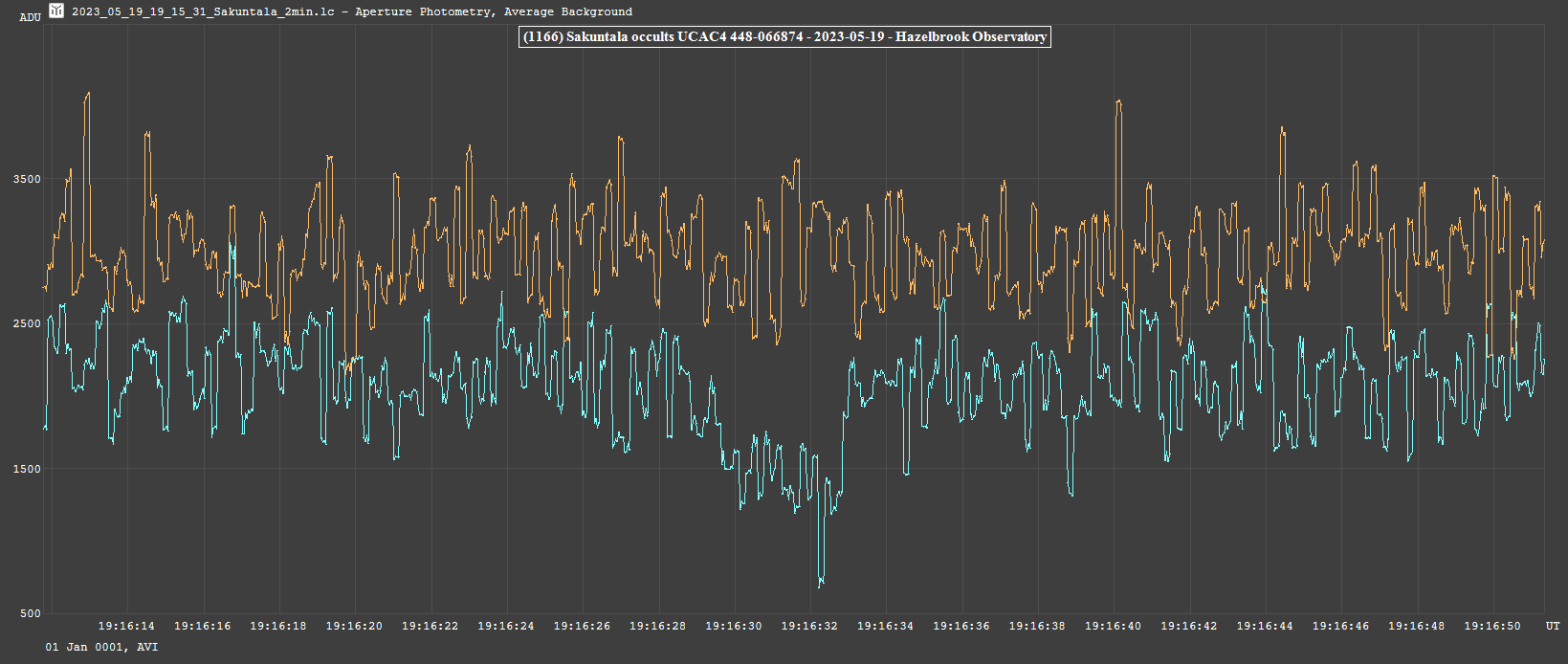Click the 19:16:28 time axis label
The width and height of the screenshot is (1568, 664).
(x=657, y=626)
